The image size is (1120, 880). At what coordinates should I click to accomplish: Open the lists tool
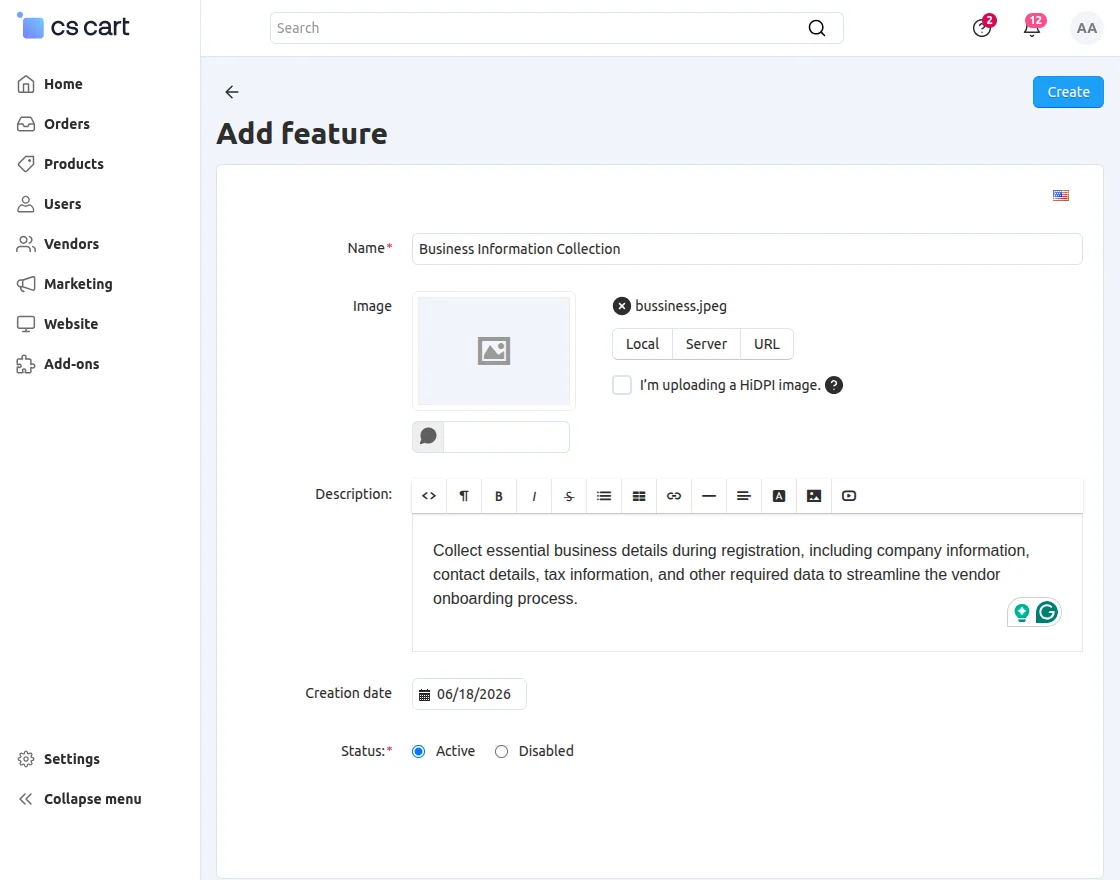604,496
